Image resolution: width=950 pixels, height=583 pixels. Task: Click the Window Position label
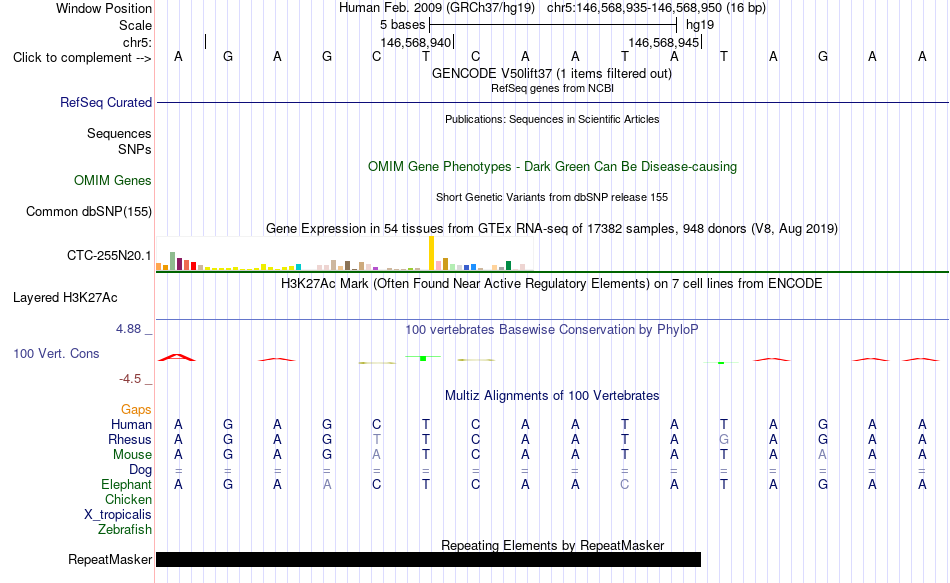point(104,8)
